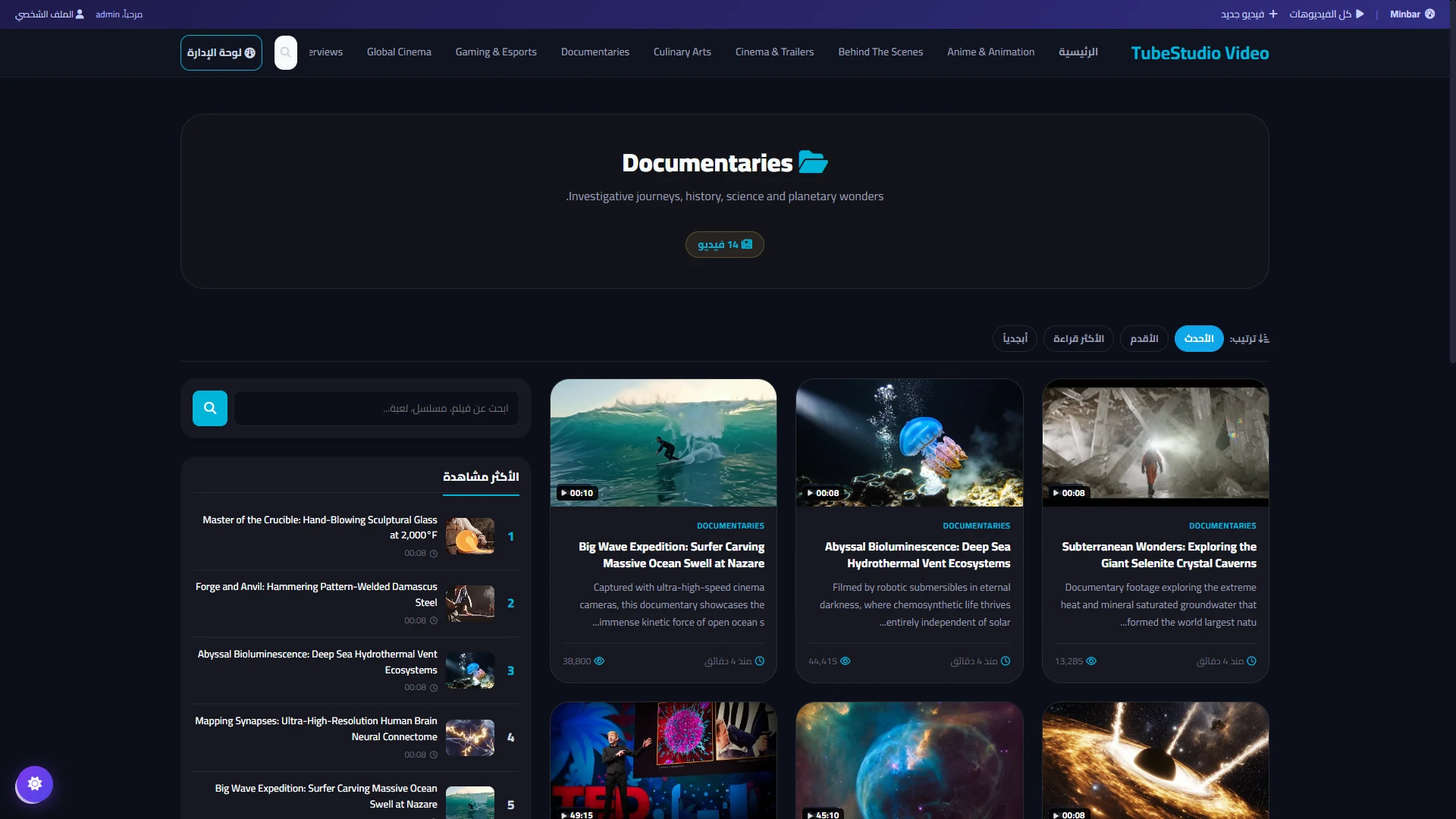Click the duration clock icon under Master of the Crucible
Screen dimensions: 1456x819
[434, 554]
